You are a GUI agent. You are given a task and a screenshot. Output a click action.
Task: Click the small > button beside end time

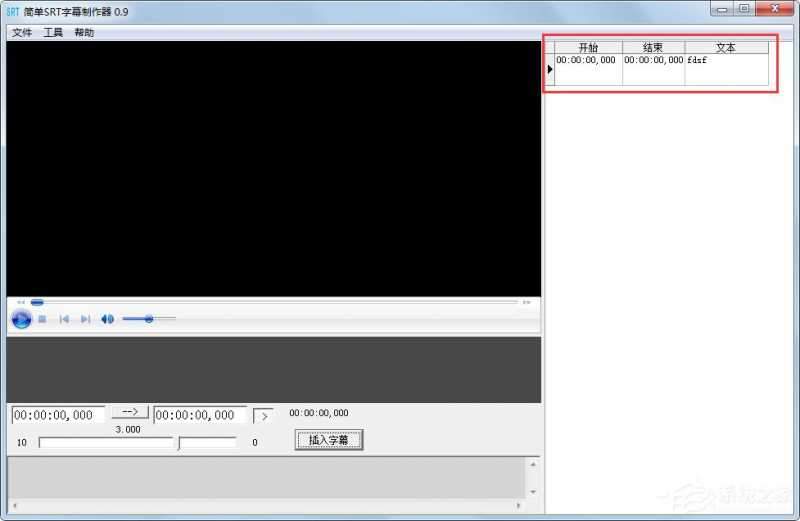tap(262, 415)
